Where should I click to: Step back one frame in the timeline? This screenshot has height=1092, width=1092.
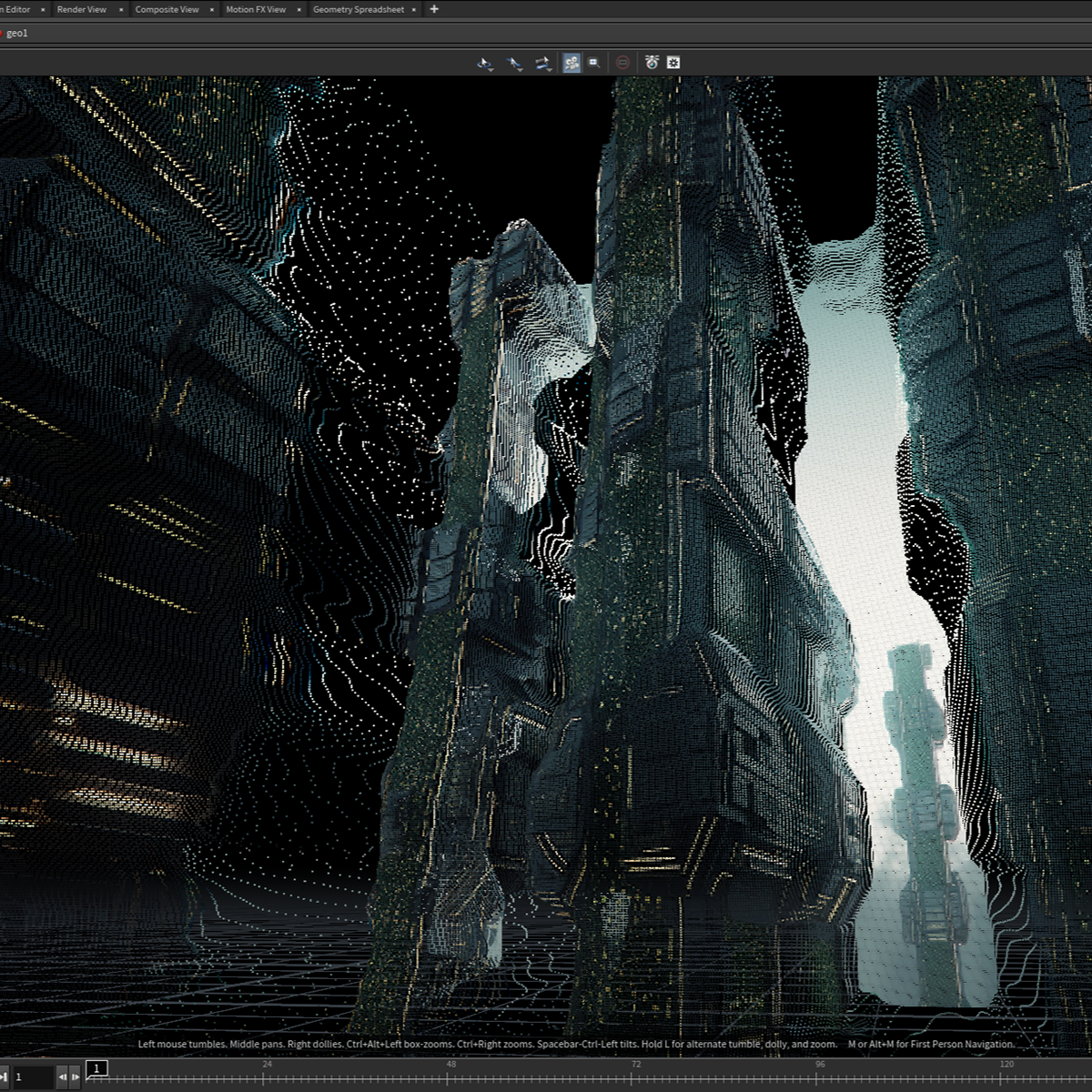click(63, 1077)
